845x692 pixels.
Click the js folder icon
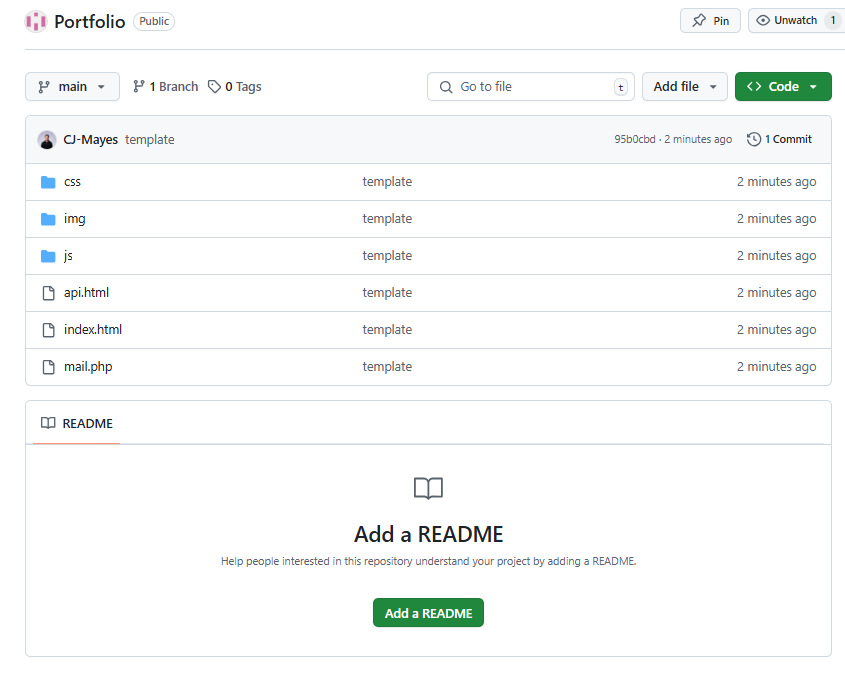click(x=48, y=256)
